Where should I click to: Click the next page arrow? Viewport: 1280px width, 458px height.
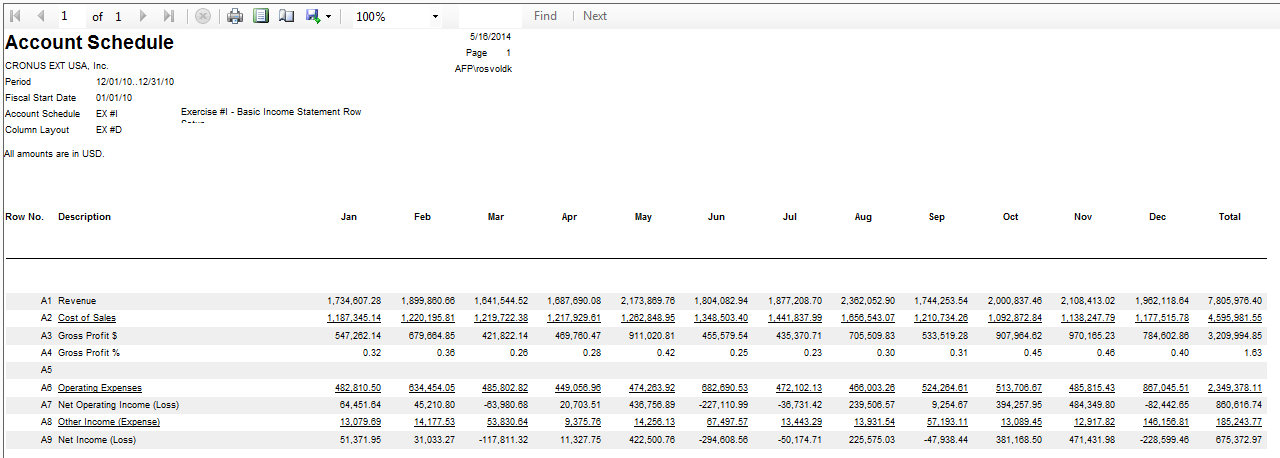[143, 16]
